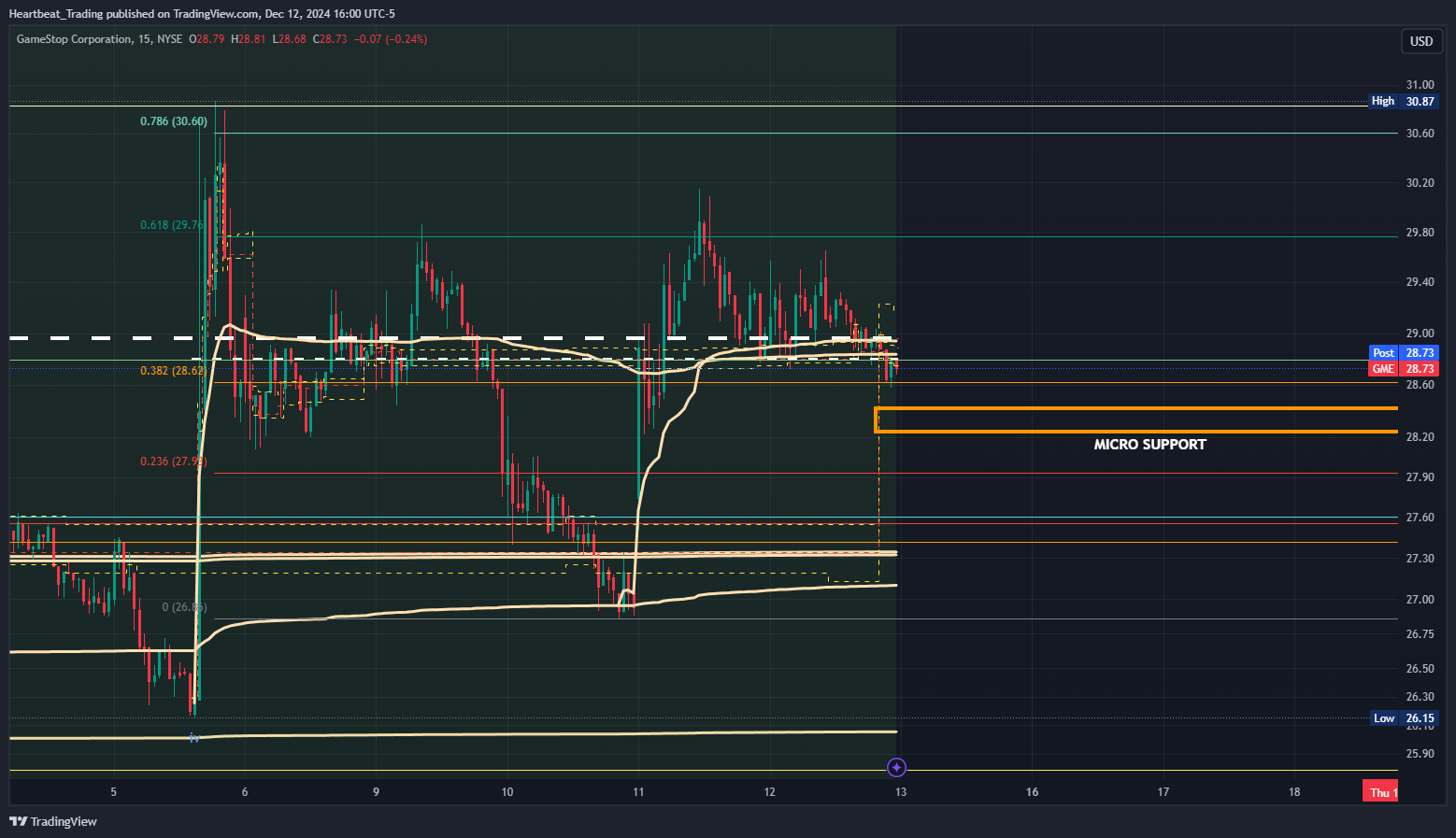1456x838 pixels.
Task: Click 25.90 on the price scale
Action: coord(1420,754)
